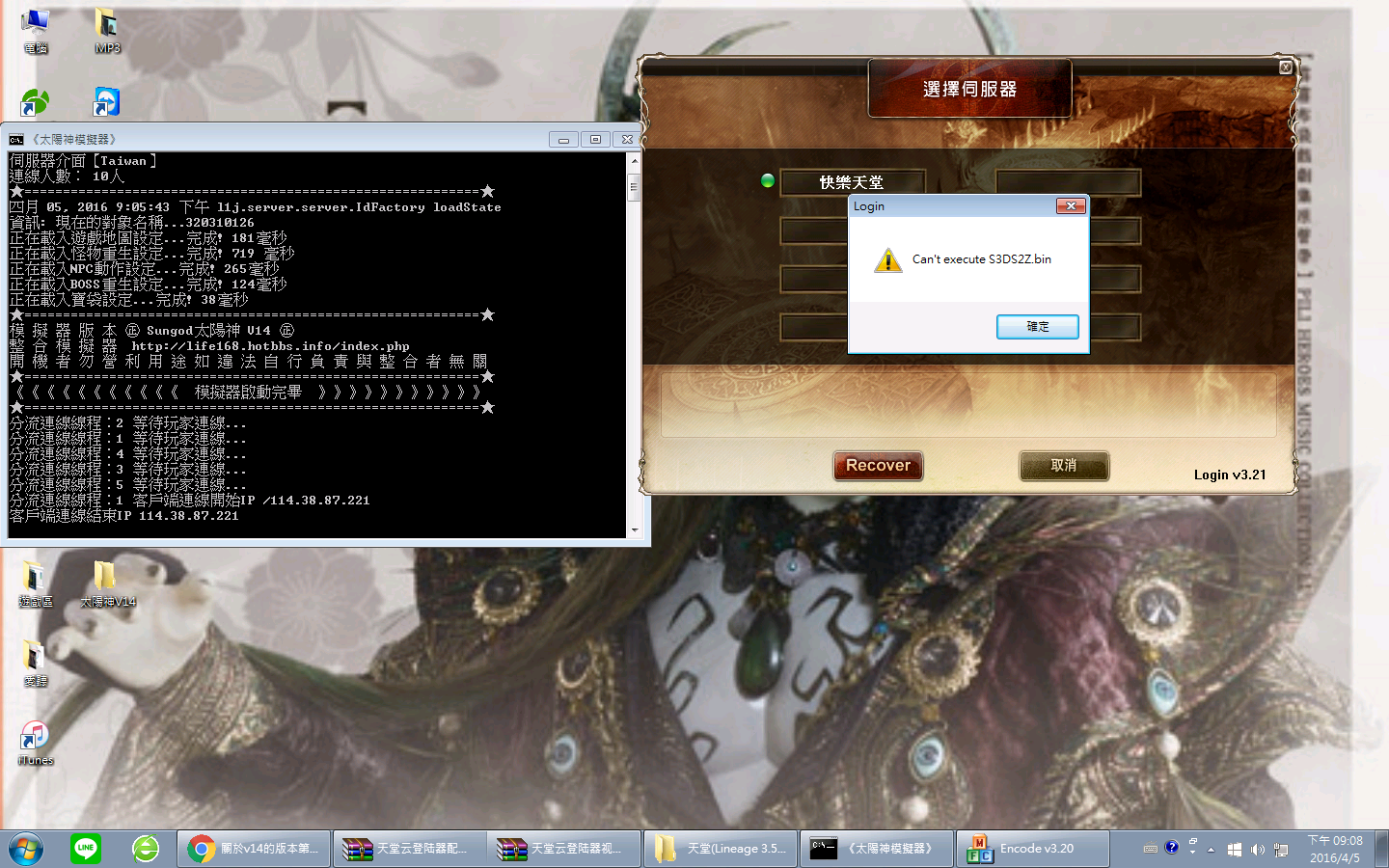Click the console line with http://life168.hotbbs.info/index.php

click(209, 346)
